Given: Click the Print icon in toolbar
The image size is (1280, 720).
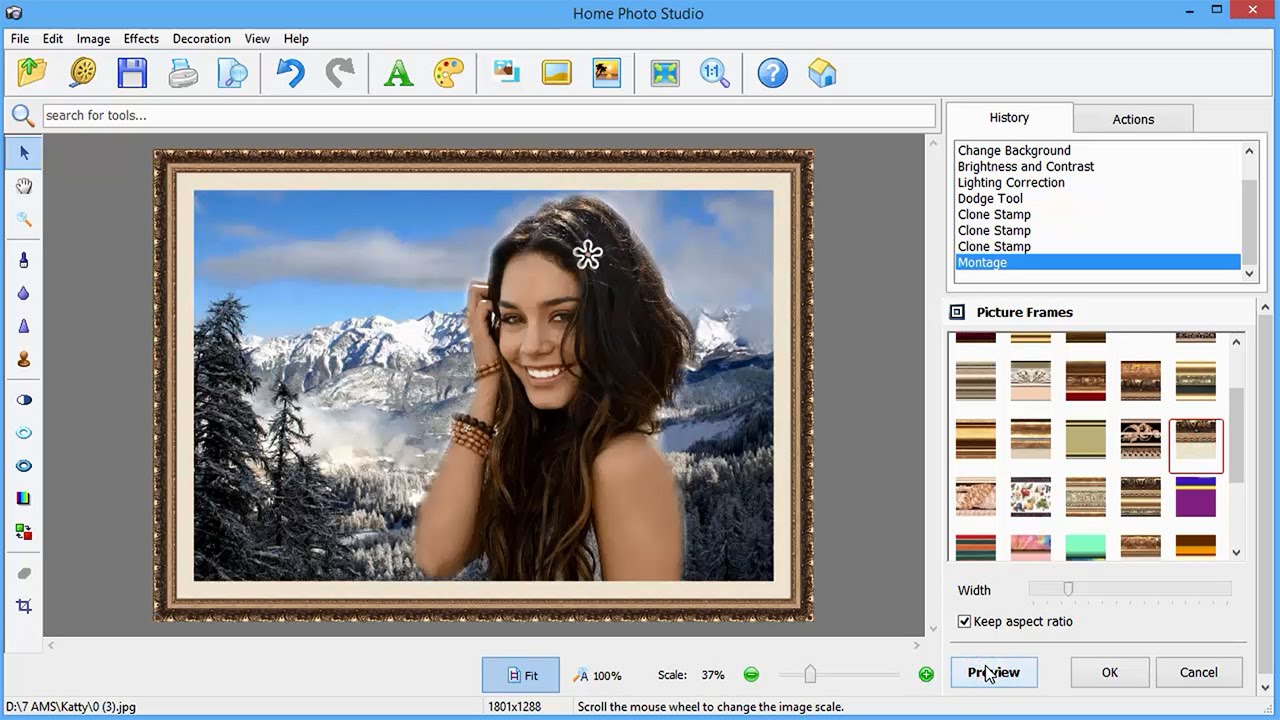Looking at the screenshot, I should 183,73.
